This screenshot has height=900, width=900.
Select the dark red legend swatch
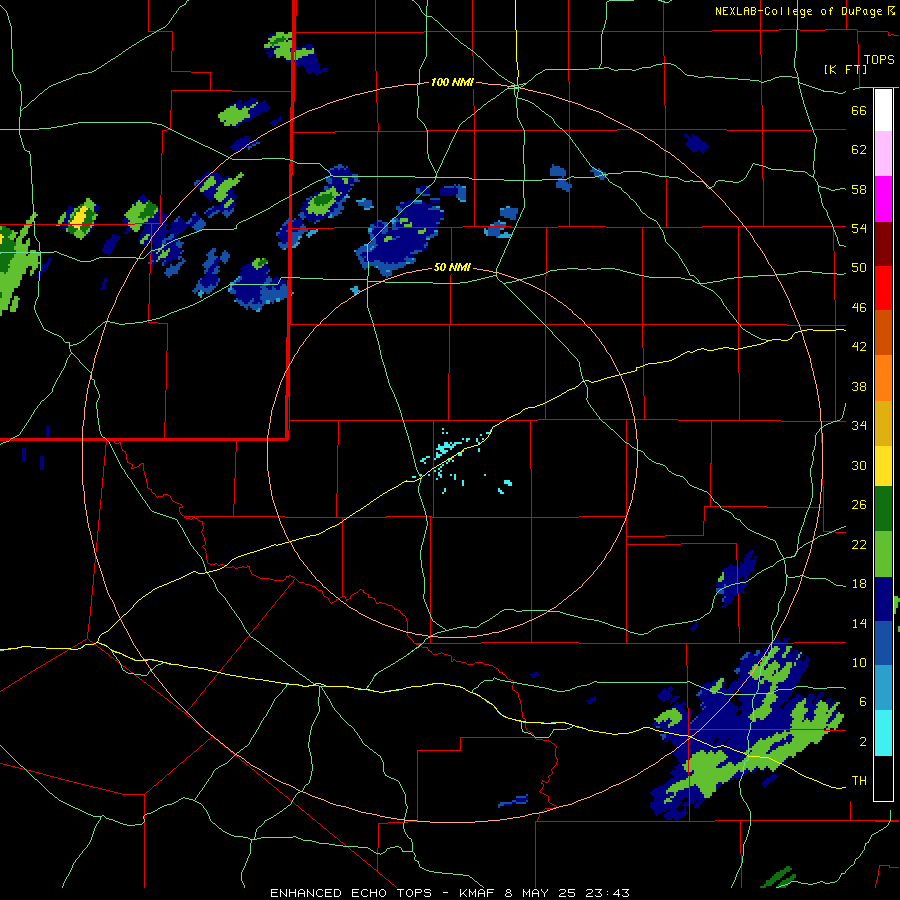pos(883,243)
